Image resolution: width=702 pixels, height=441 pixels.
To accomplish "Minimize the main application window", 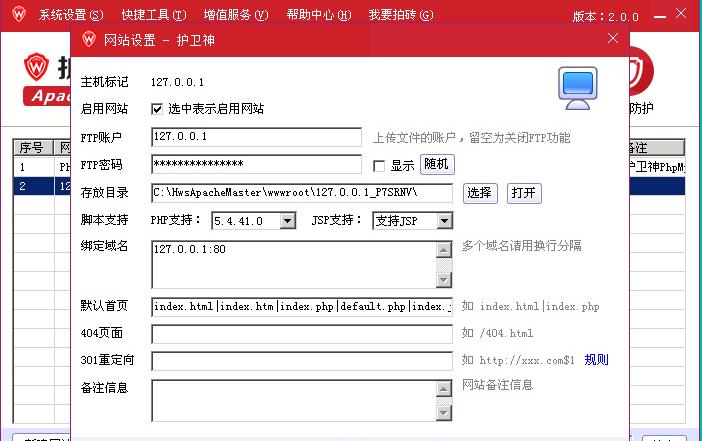I will pos(660,17).
